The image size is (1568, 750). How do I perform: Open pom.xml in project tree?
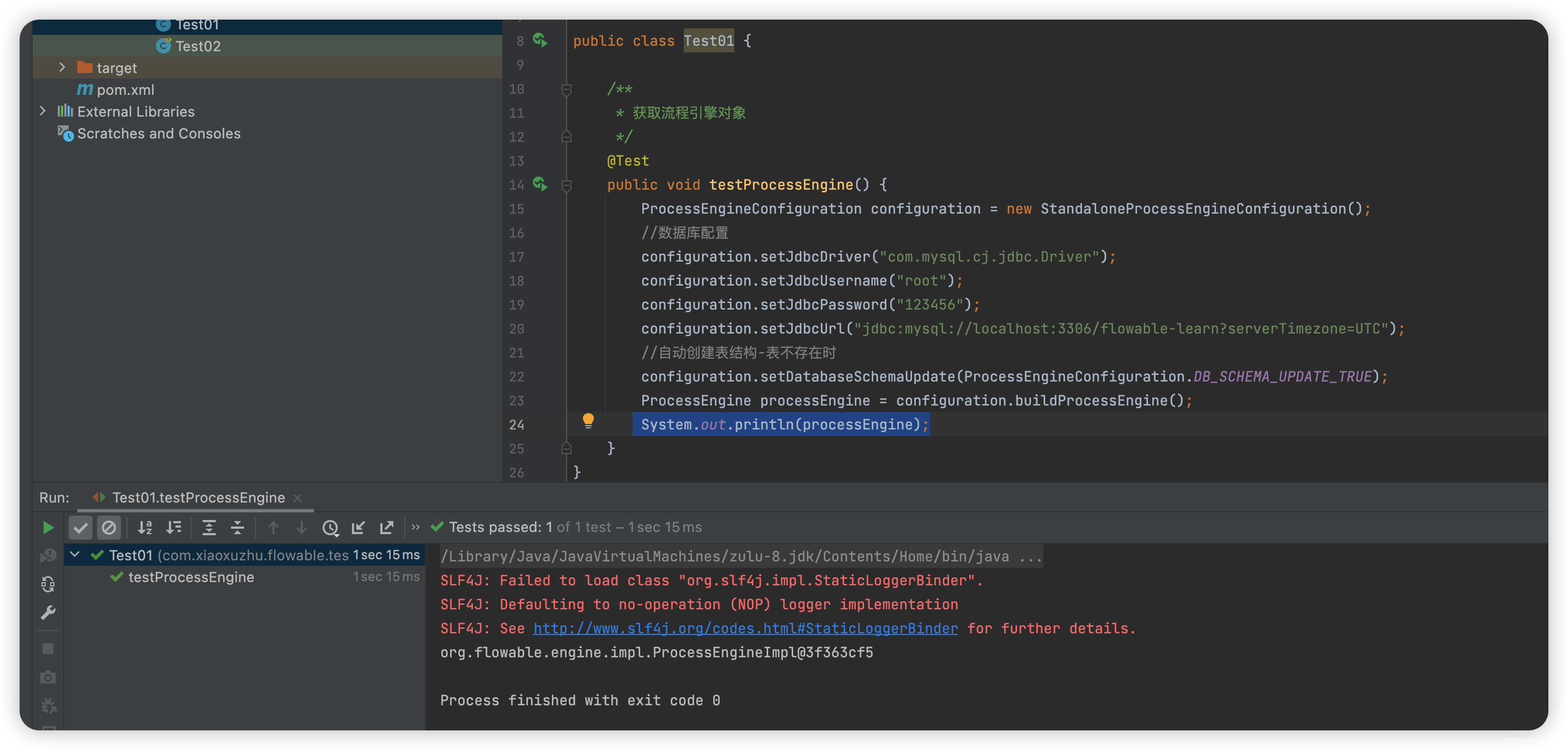(125, 89)
